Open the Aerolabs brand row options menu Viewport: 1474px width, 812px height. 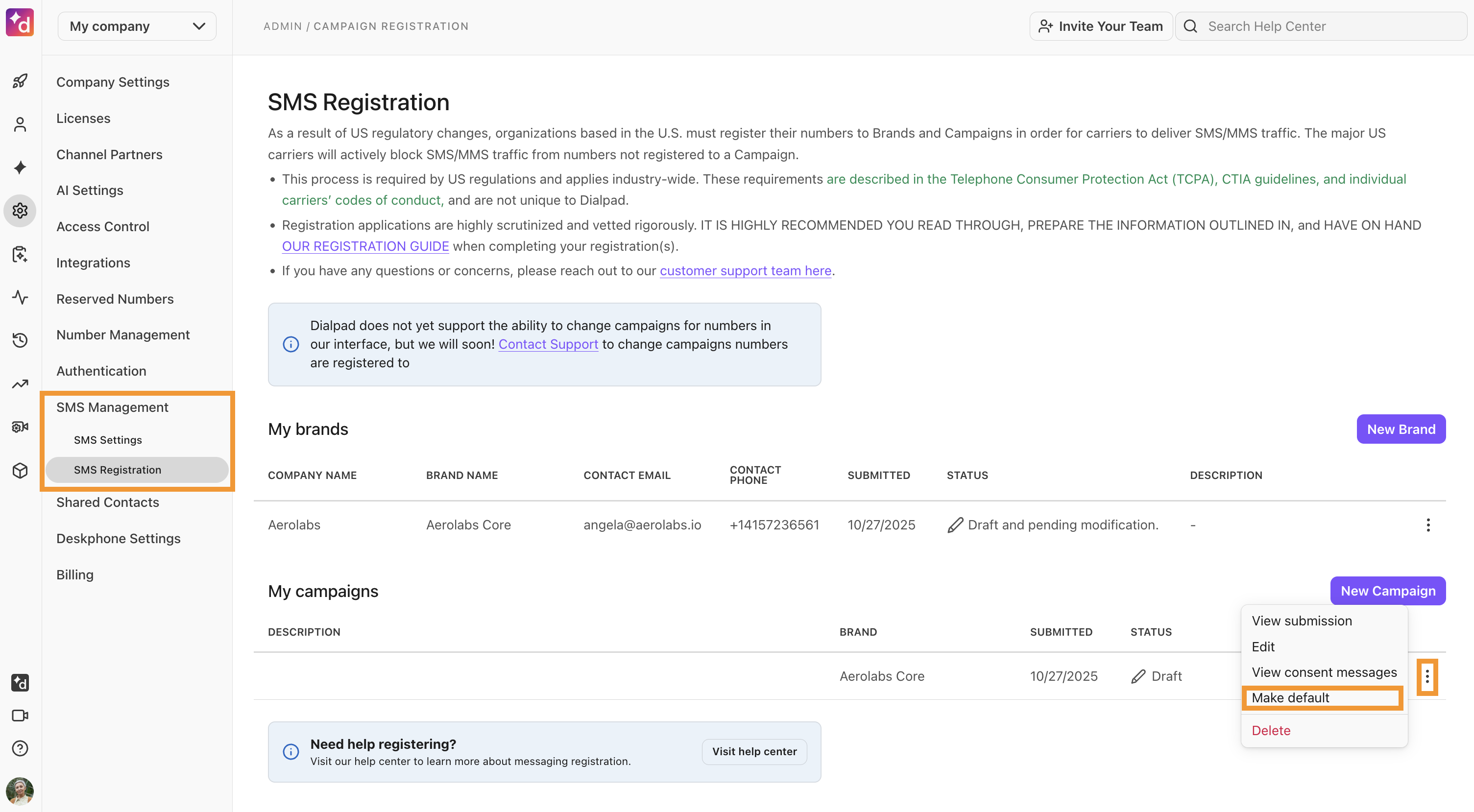pyautogui.click(x=1427, y=525)
